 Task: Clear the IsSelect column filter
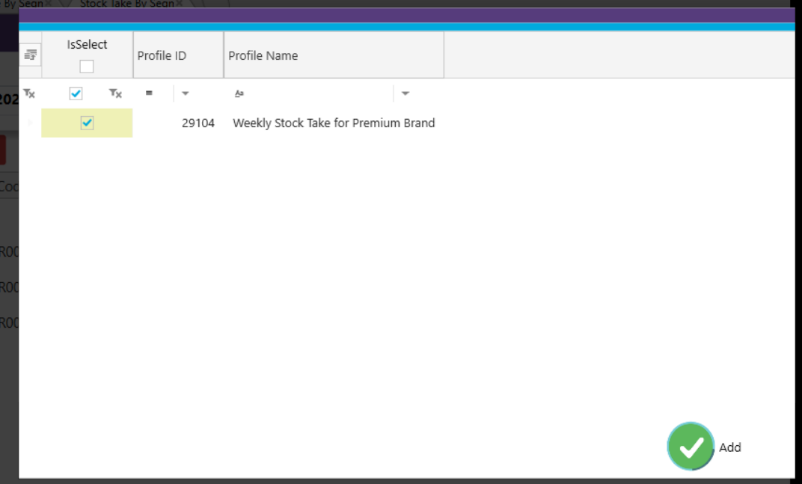[115, 93]
